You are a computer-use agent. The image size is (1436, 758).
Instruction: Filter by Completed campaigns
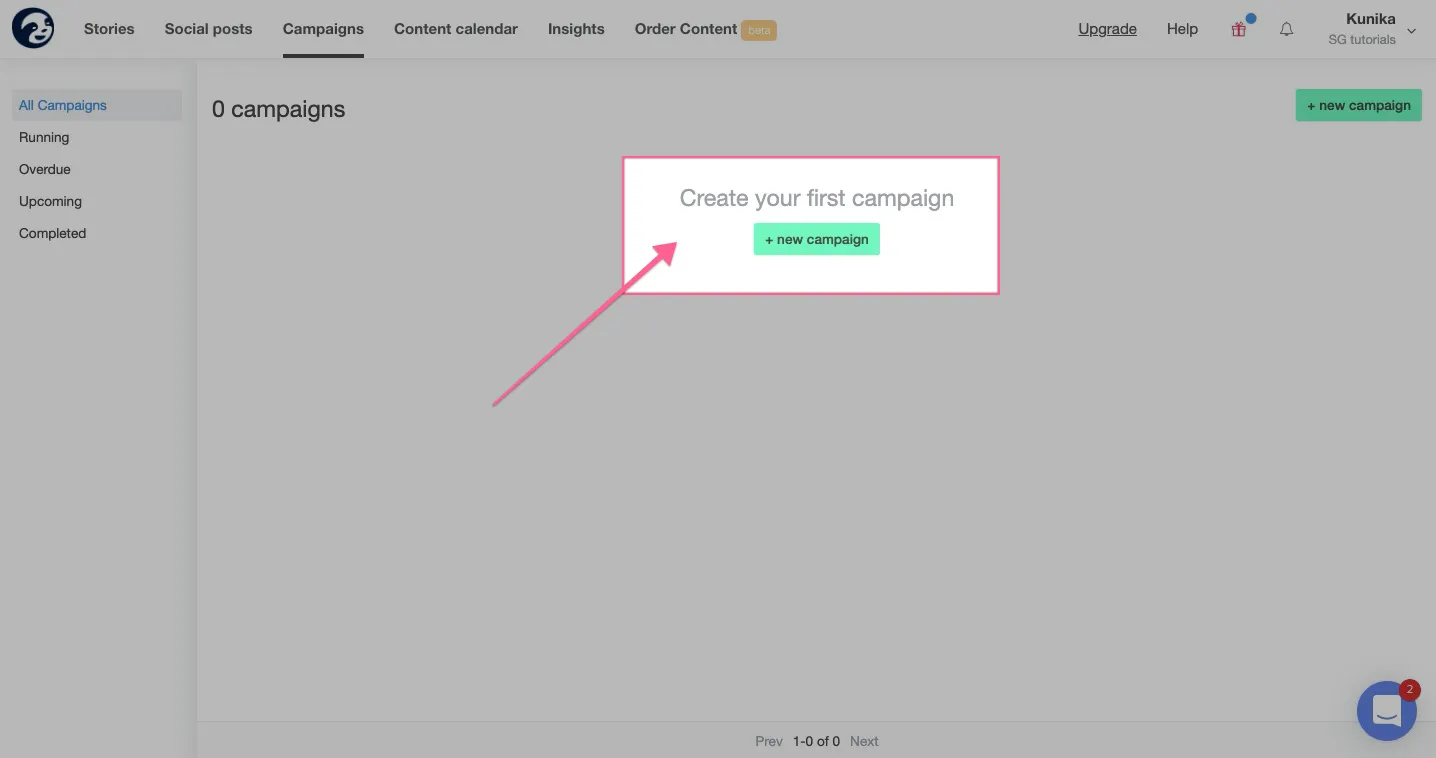[x=52, y=233]
